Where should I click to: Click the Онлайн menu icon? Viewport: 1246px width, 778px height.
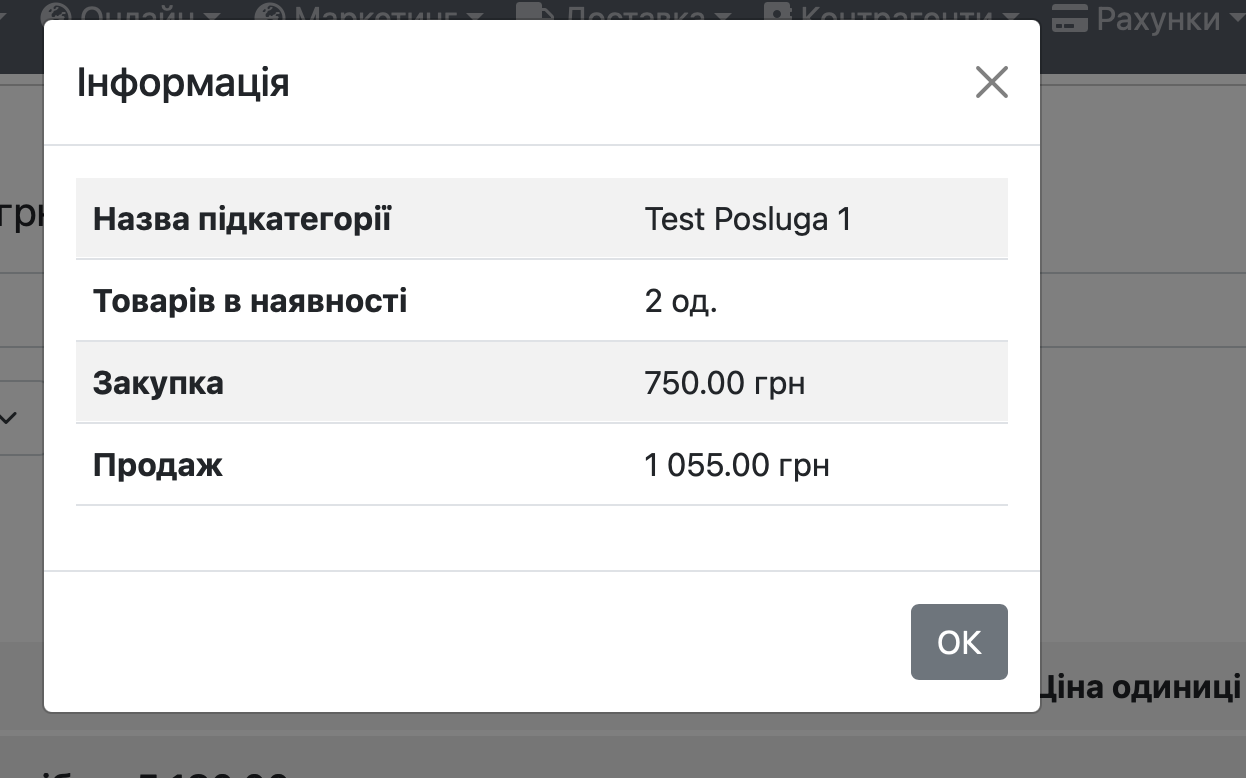coord(56,15)
